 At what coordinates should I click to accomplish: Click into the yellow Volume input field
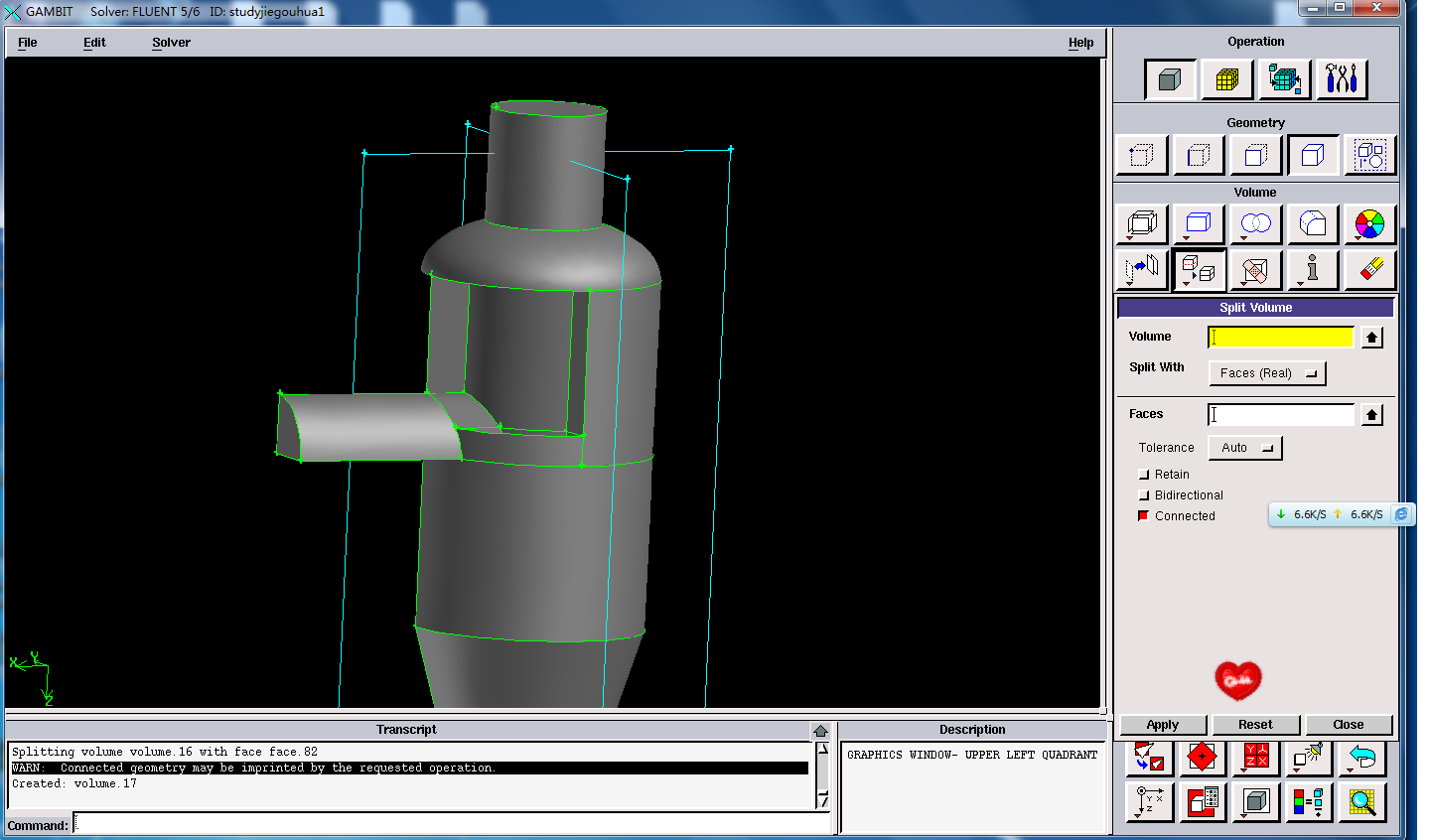pyautogui.click(x=1280, y=338)
